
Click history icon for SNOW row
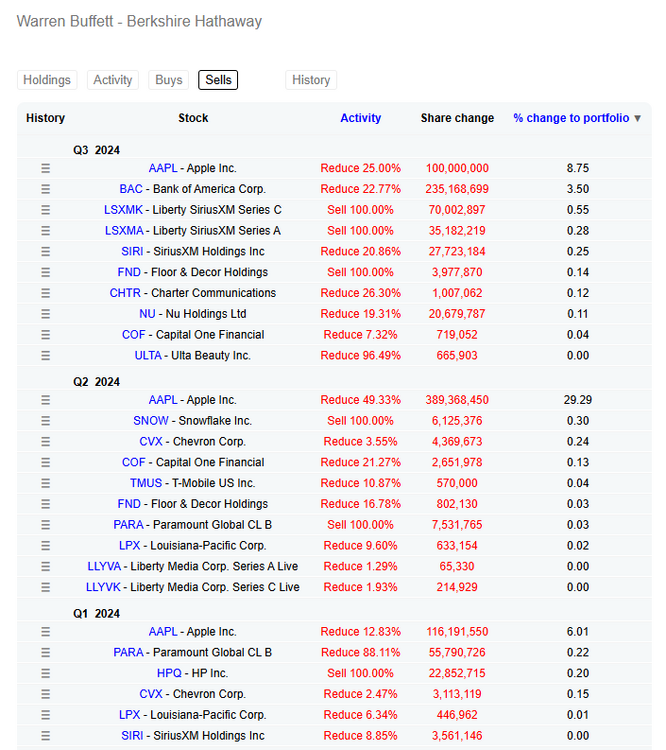(45, 421)
